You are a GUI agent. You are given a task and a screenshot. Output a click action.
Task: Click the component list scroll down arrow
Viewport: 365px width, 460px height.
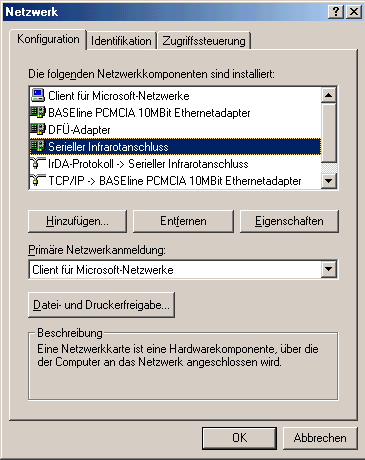329,181
